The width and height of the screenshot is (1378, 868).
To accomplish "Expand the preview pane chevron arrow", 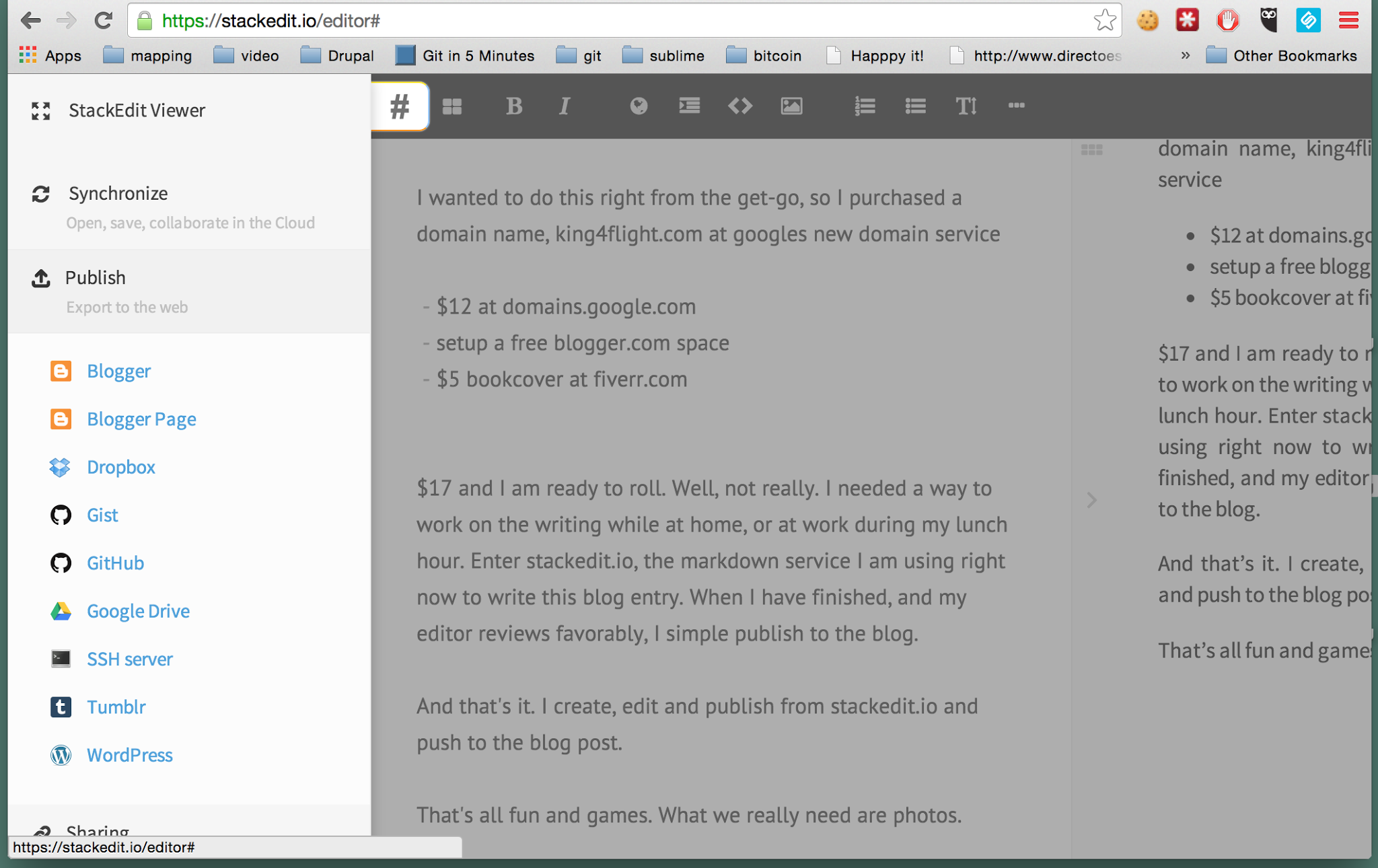I will tap(1091, 500).
